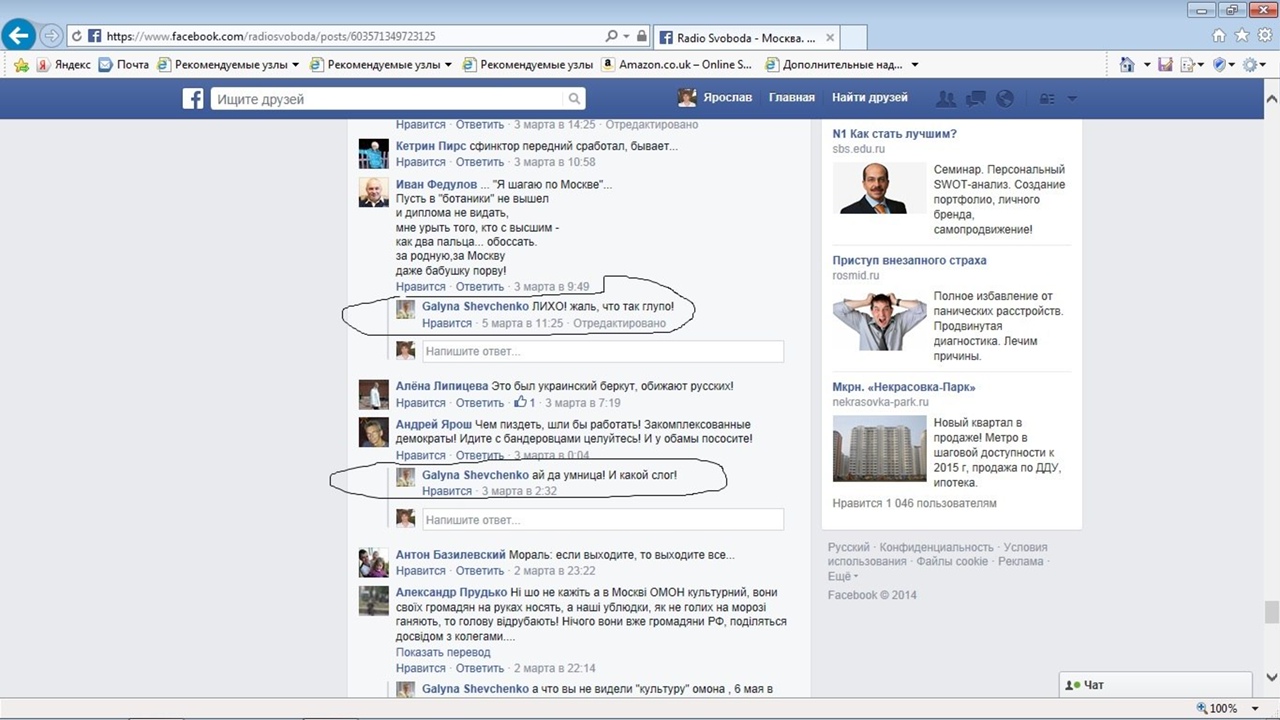
Task: Go to Главная in the Facebook bar
Action: tap(791, 98)
